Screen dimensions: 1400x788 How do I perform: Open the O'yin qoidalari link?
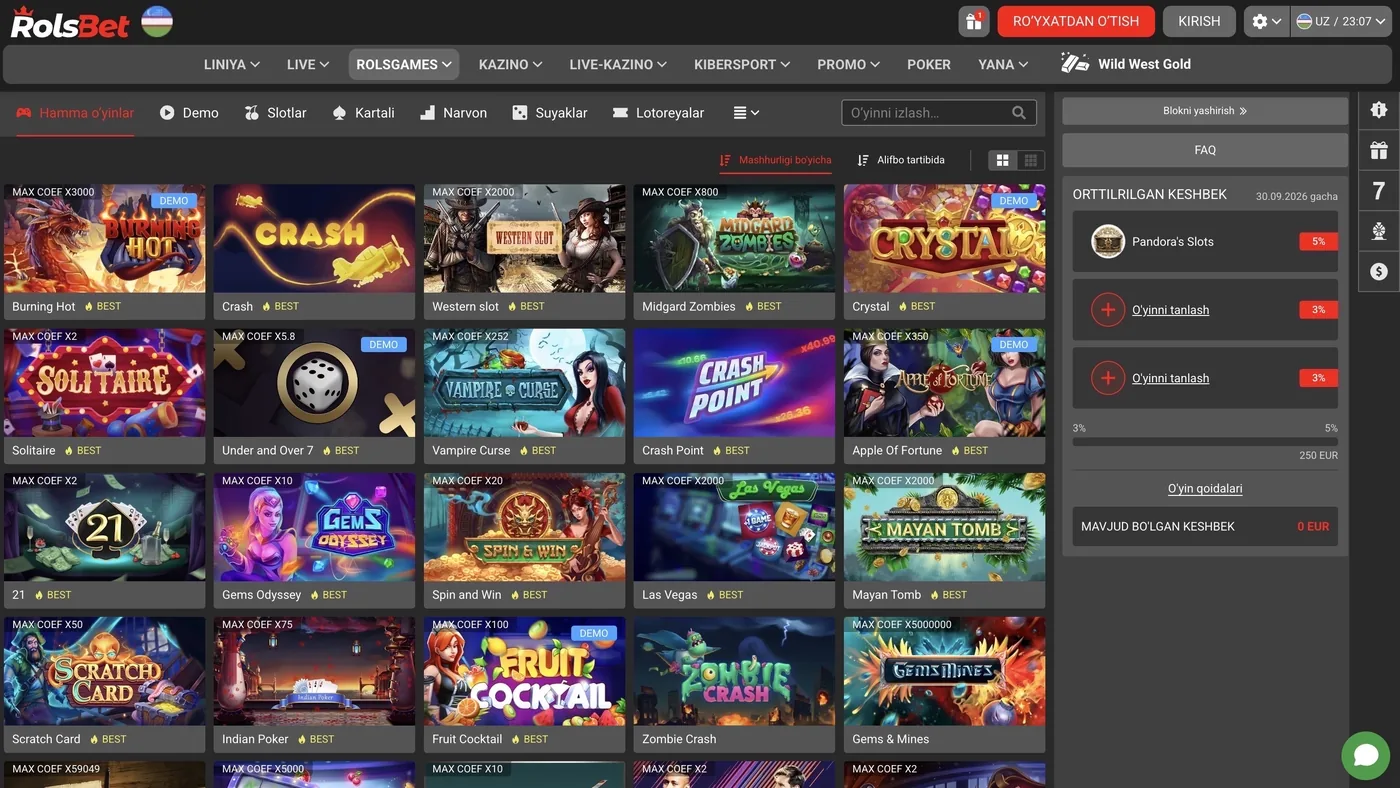pyautogui.click(x=1205, y=489)
